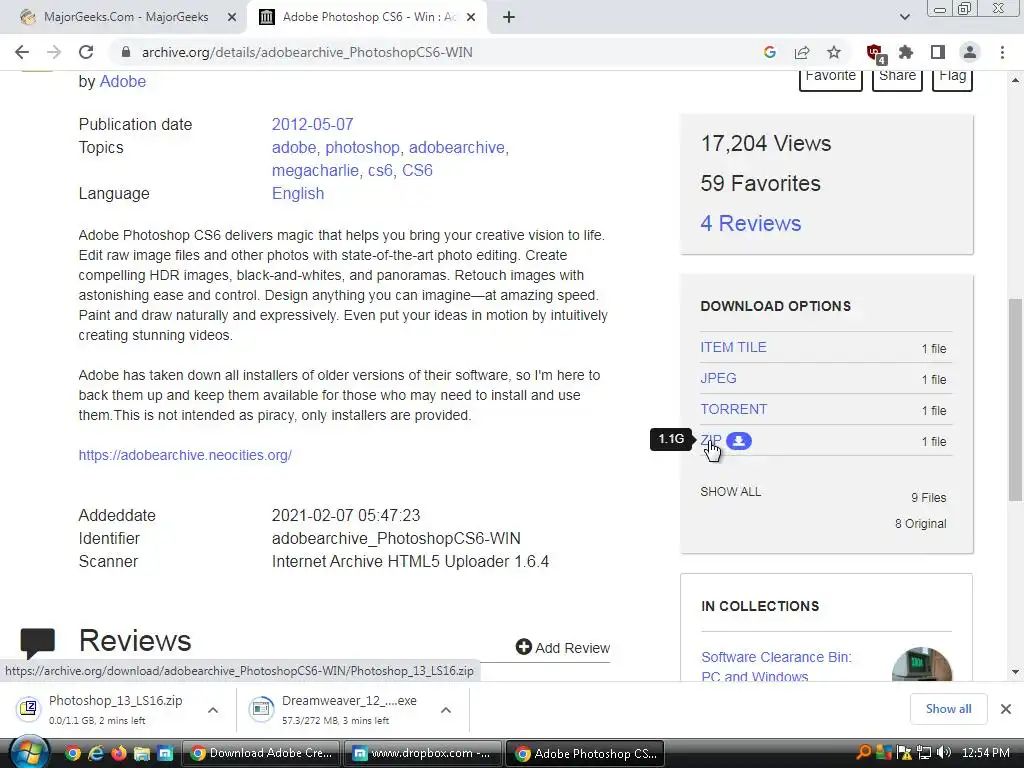Click the network tray icon
This screenshot has width=1024, height=768.
point(924,753)
